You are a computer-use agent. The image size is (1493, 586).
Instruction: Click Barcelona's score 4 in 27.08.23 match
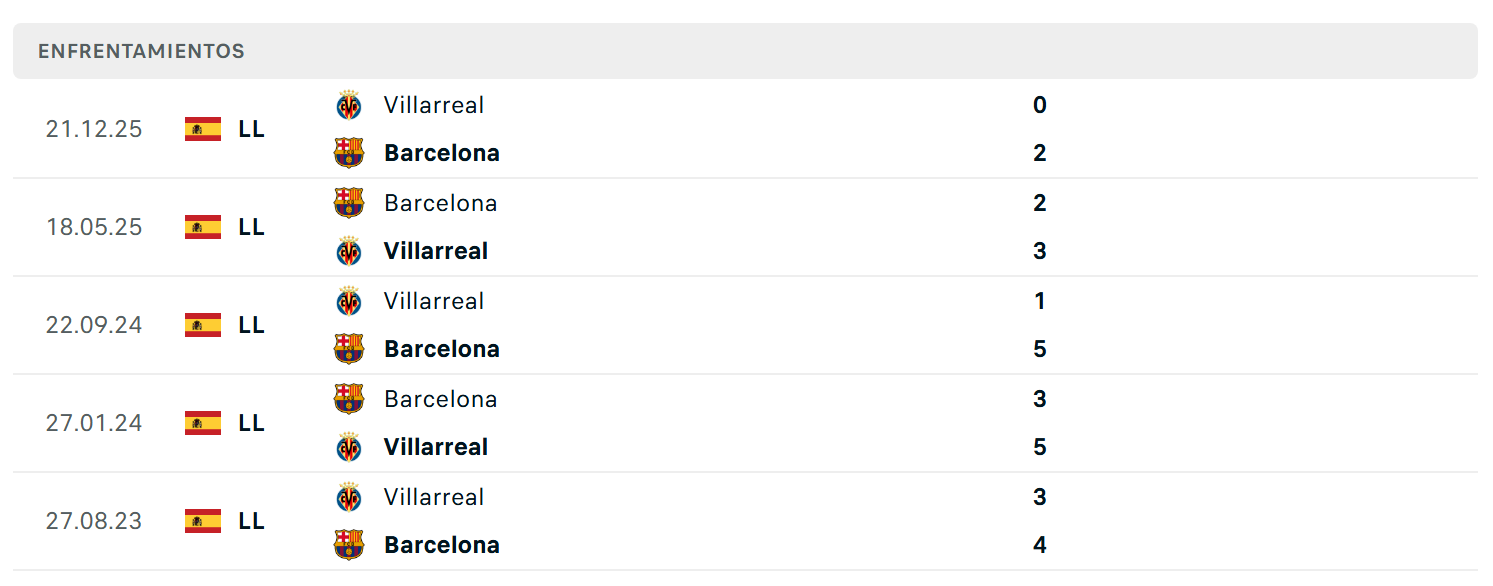click(x=1040, y=545)
